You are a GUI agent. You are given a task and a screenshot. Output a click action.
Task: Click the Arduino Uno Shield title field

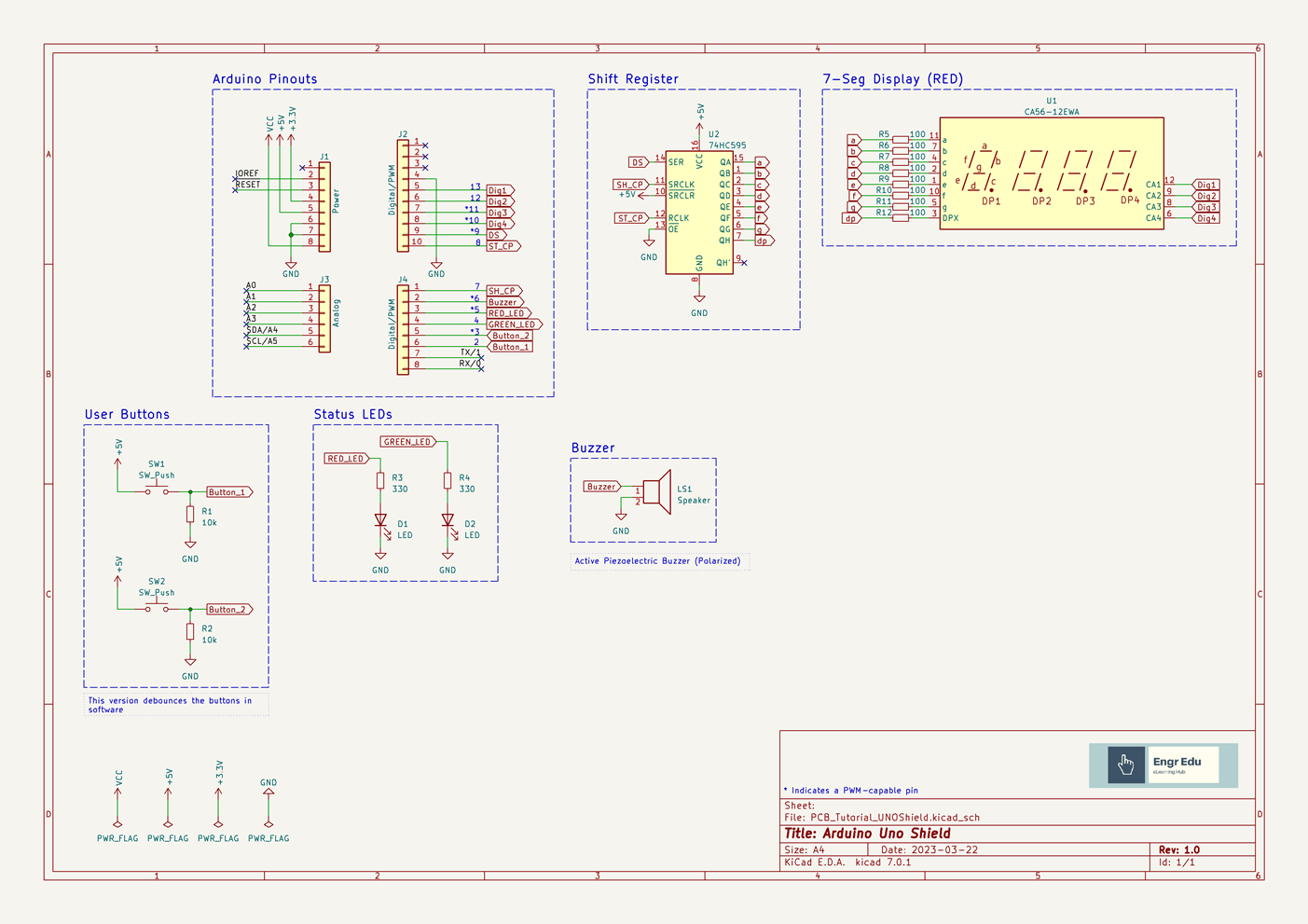867,834
